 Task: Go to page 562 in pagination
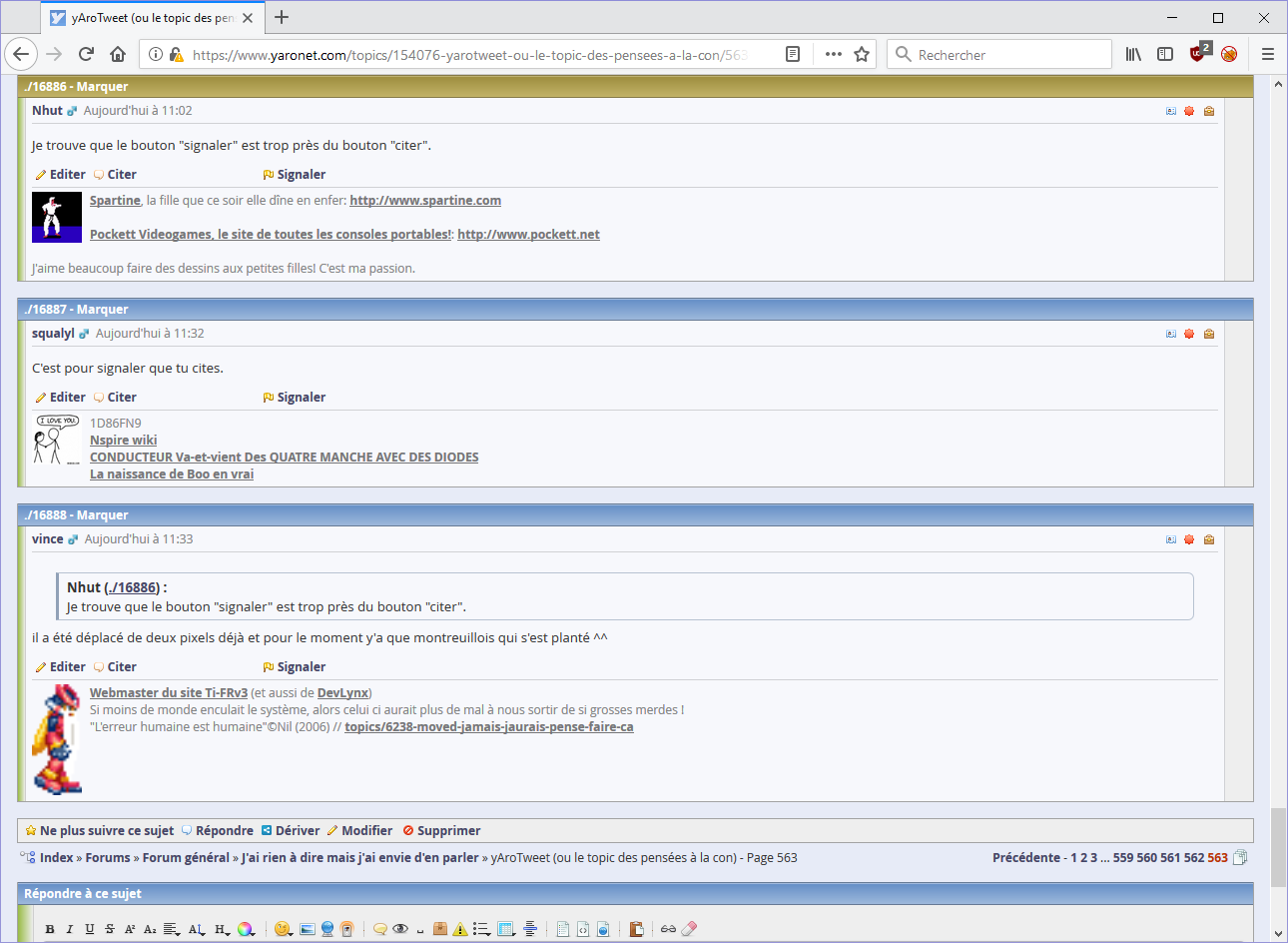[x=1194, y=857]
